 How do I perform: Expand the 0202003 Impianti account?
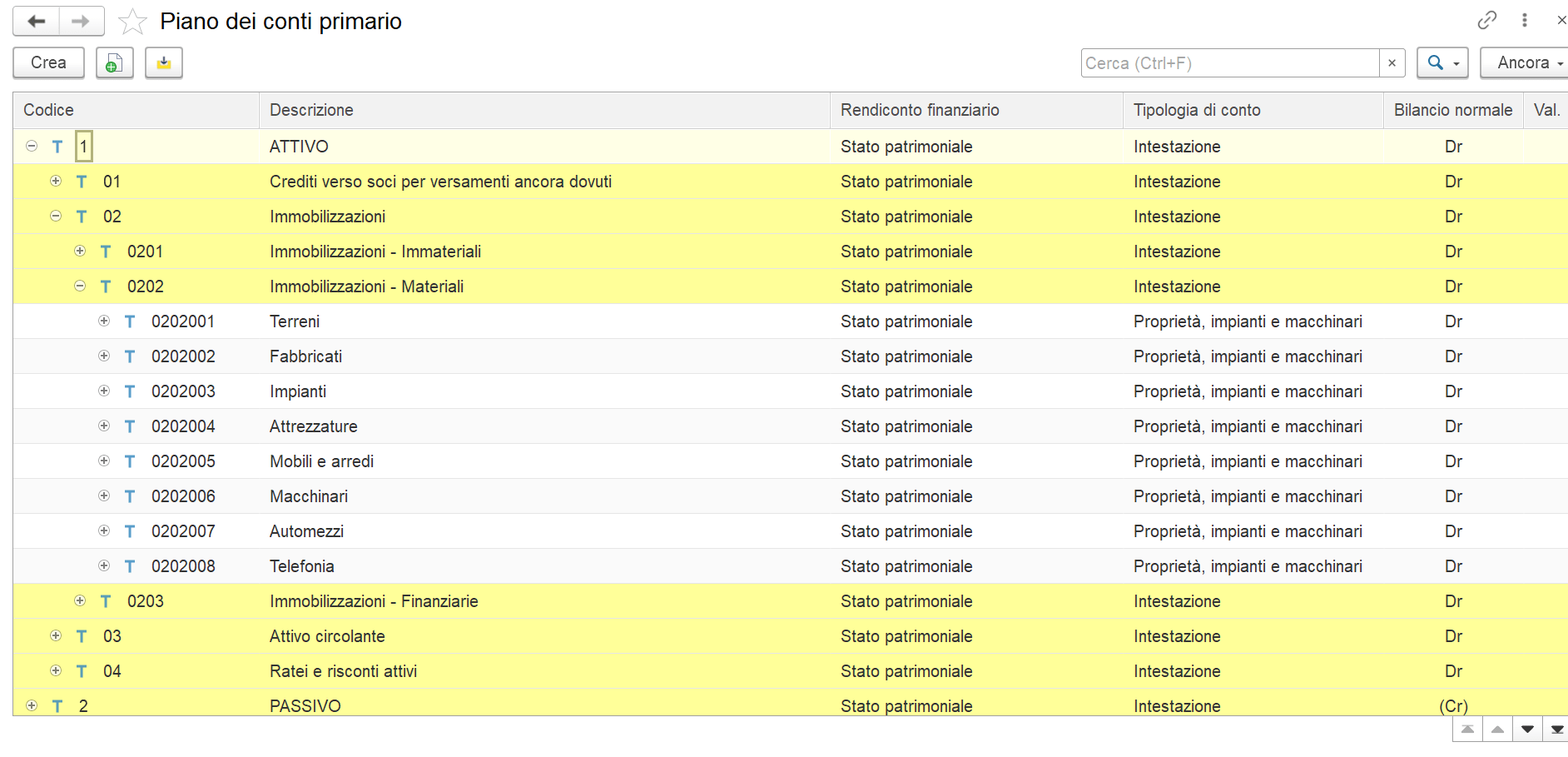pos(104,391)
